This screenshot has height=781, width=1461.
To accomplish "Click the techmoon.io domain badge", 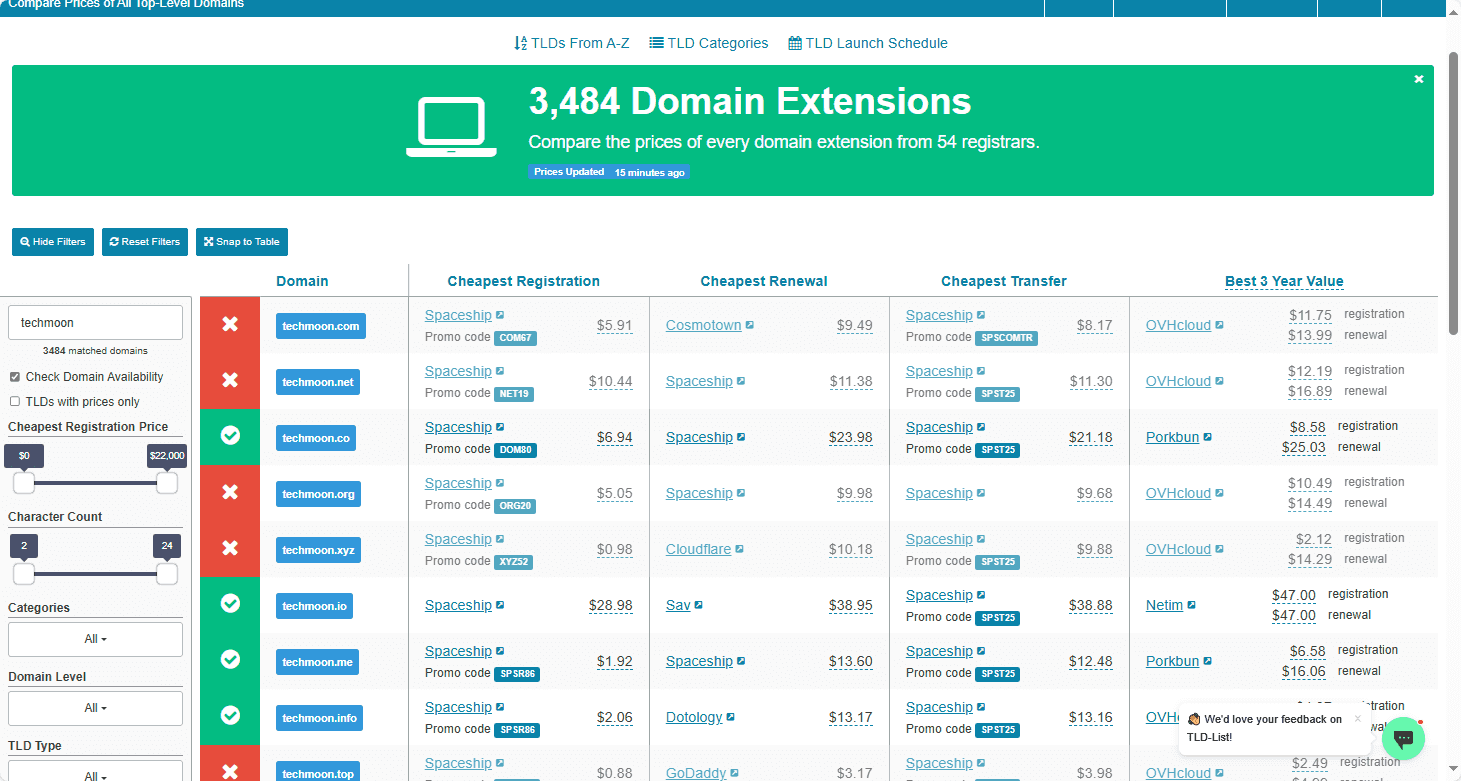I will (314, 606).
